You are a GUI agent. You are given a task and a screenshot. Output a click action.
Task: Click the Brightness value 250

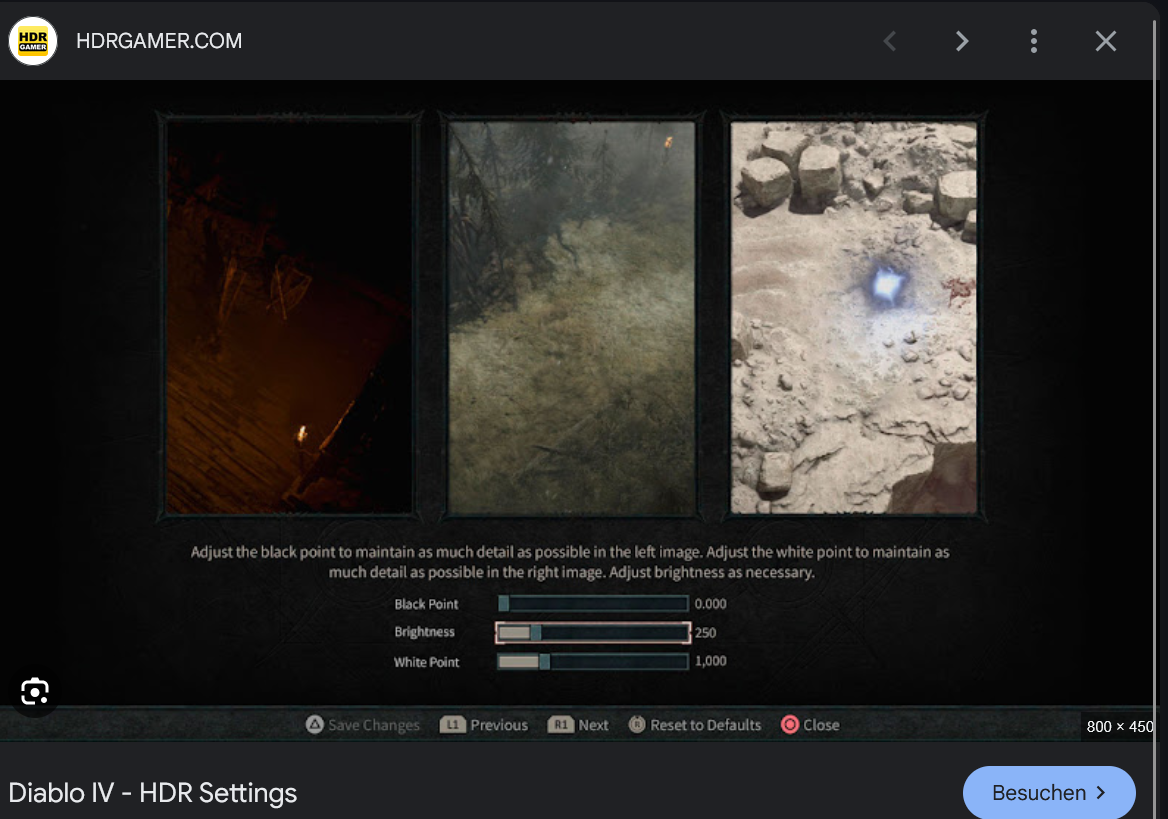pyautogui.click(x=705, y=633)
